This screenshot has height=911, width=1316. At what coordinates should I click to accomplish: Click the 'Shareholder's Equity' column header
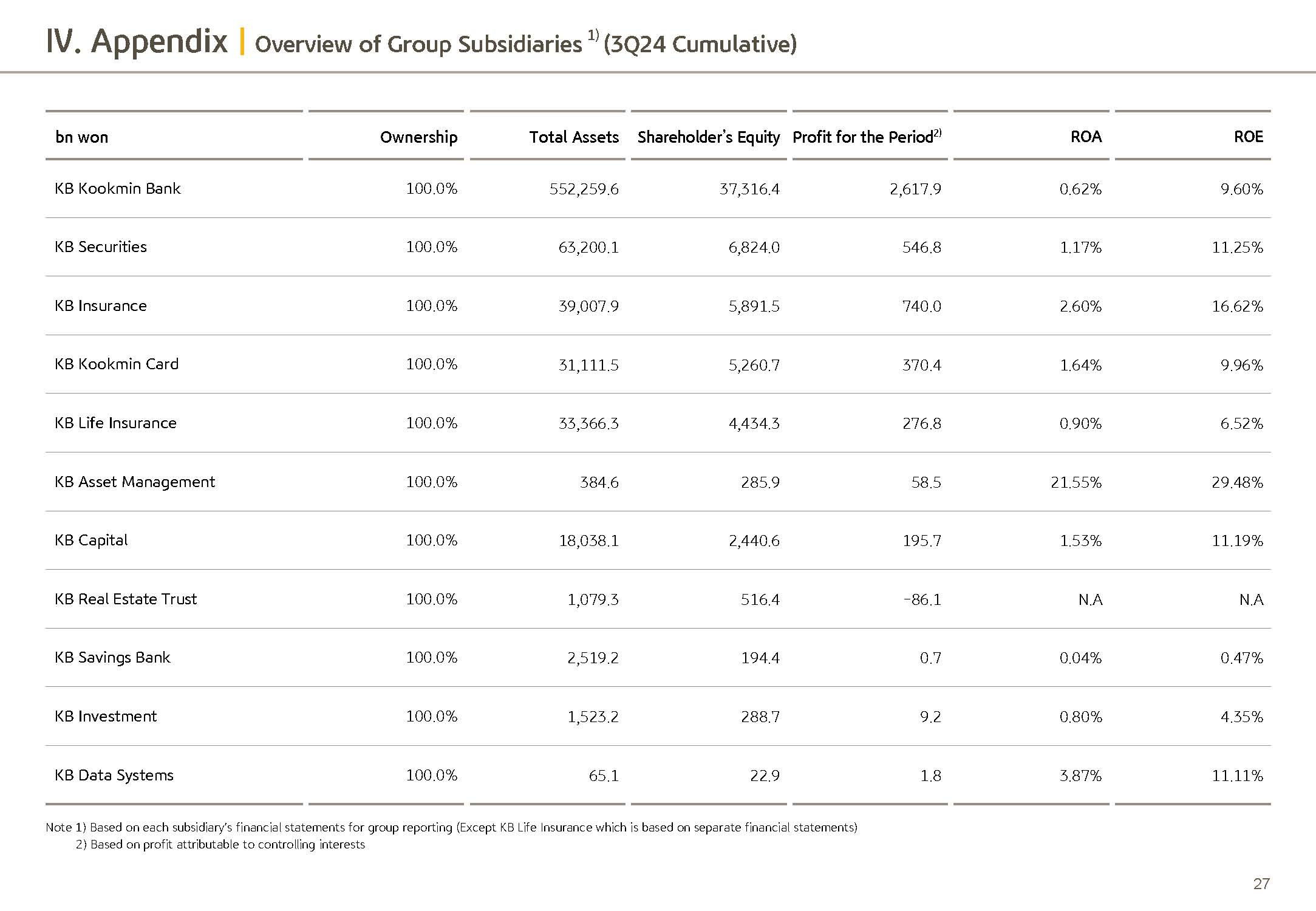point(708,137)
